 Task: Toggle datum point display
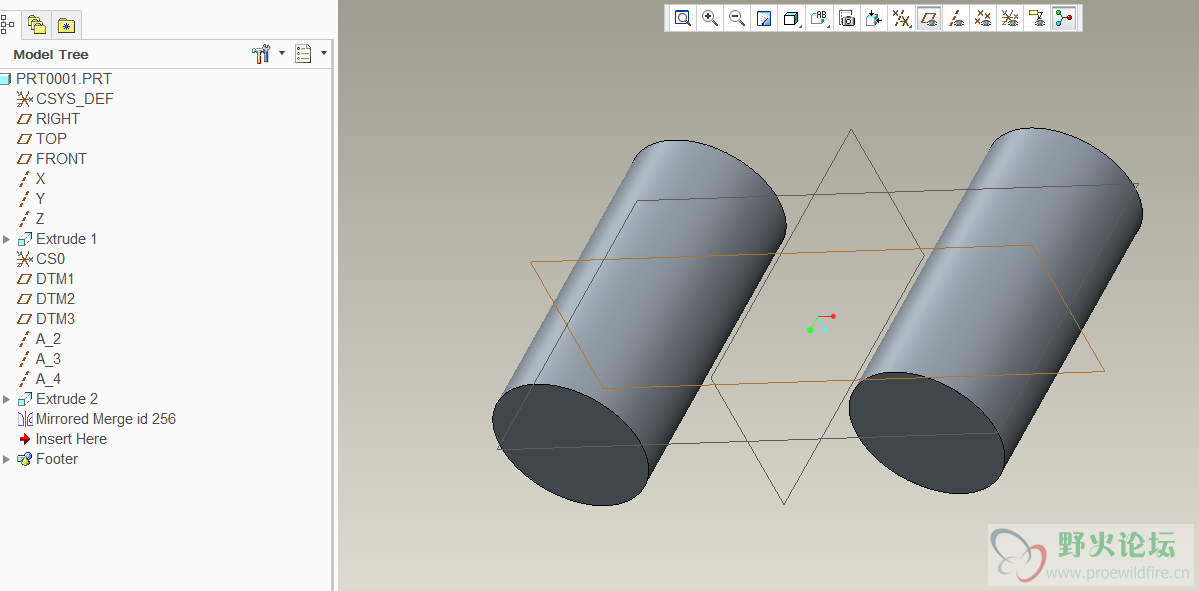tap(983, 18)
